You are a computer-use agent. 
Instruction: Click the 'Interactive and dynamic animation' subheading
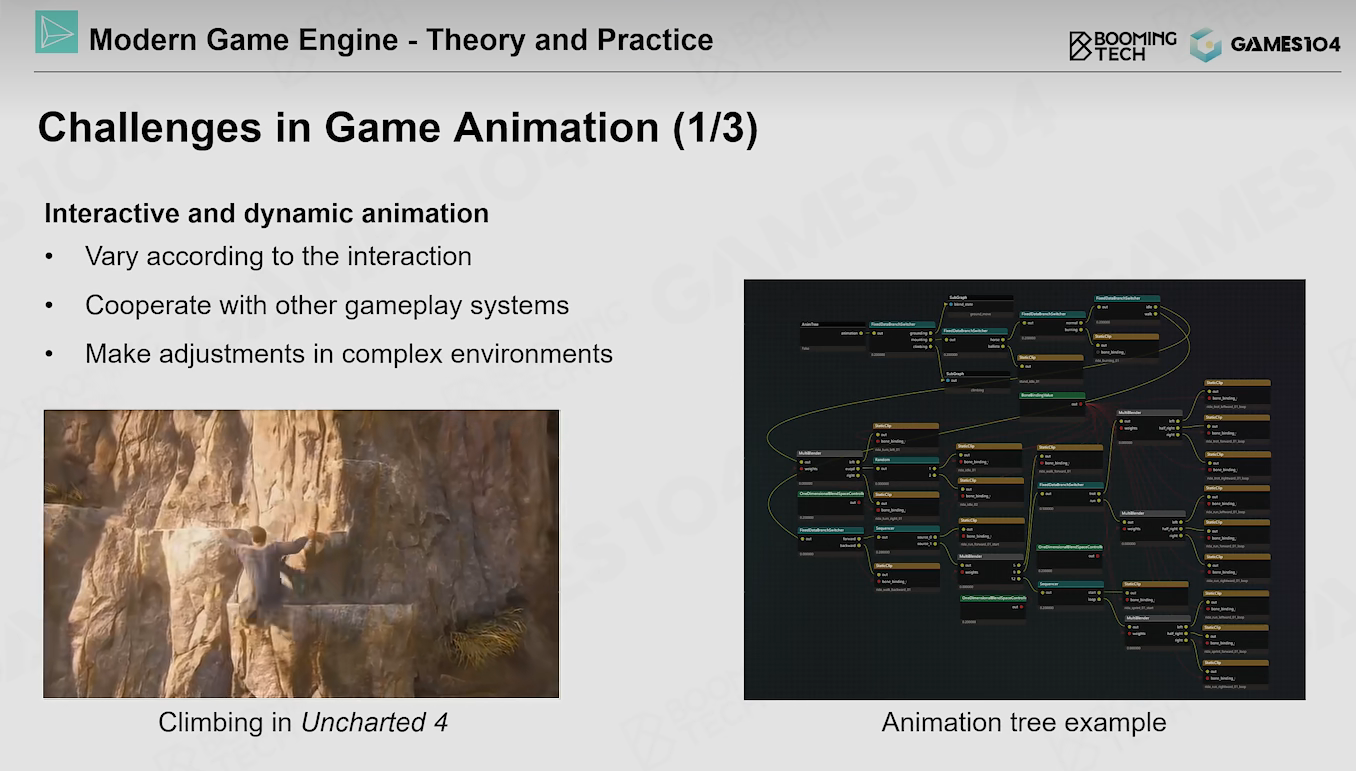click(267, 213)
